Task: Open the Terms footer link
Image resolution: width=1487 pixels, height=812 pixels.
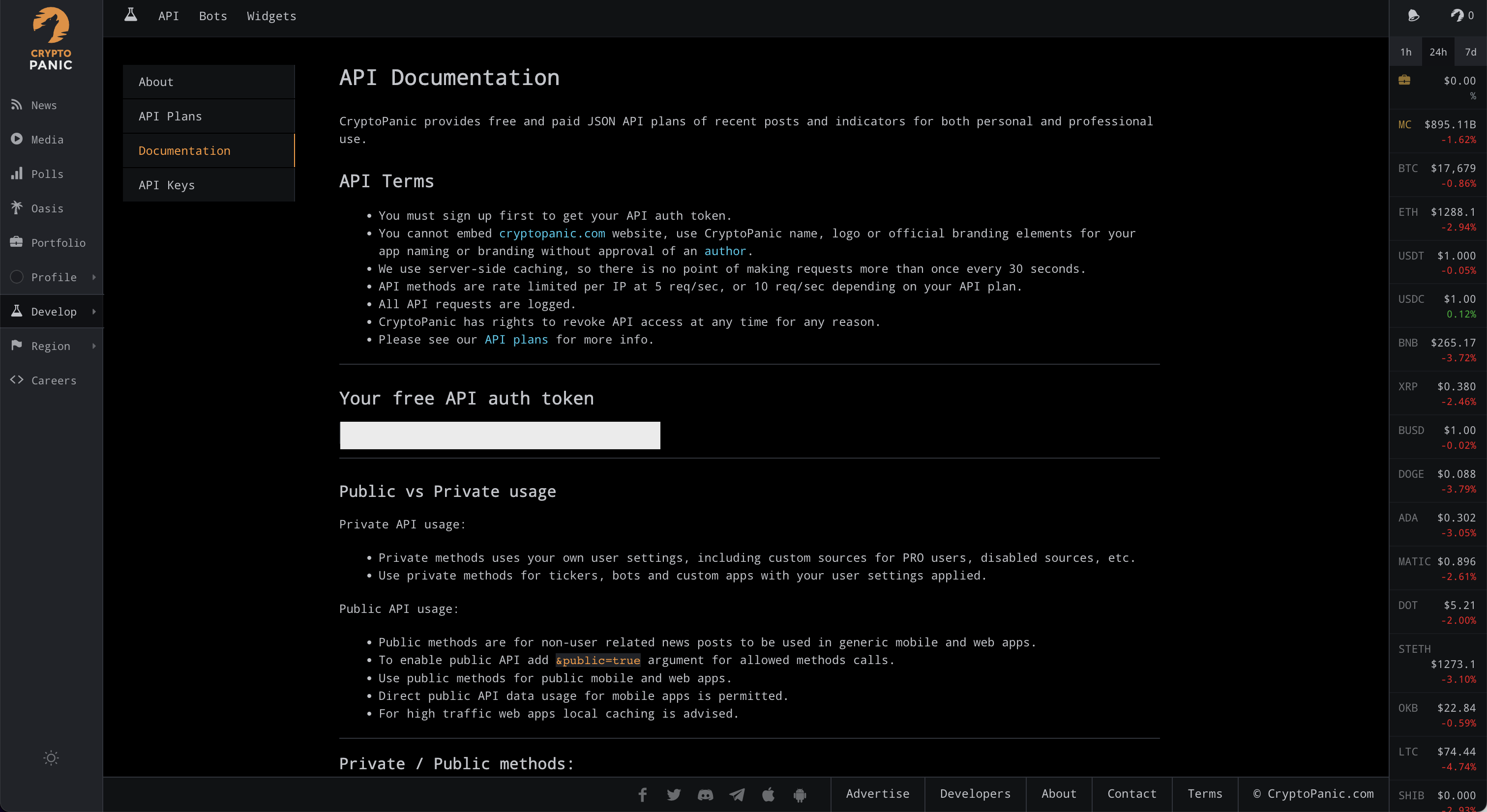Action: click(x=1205, y=793)
